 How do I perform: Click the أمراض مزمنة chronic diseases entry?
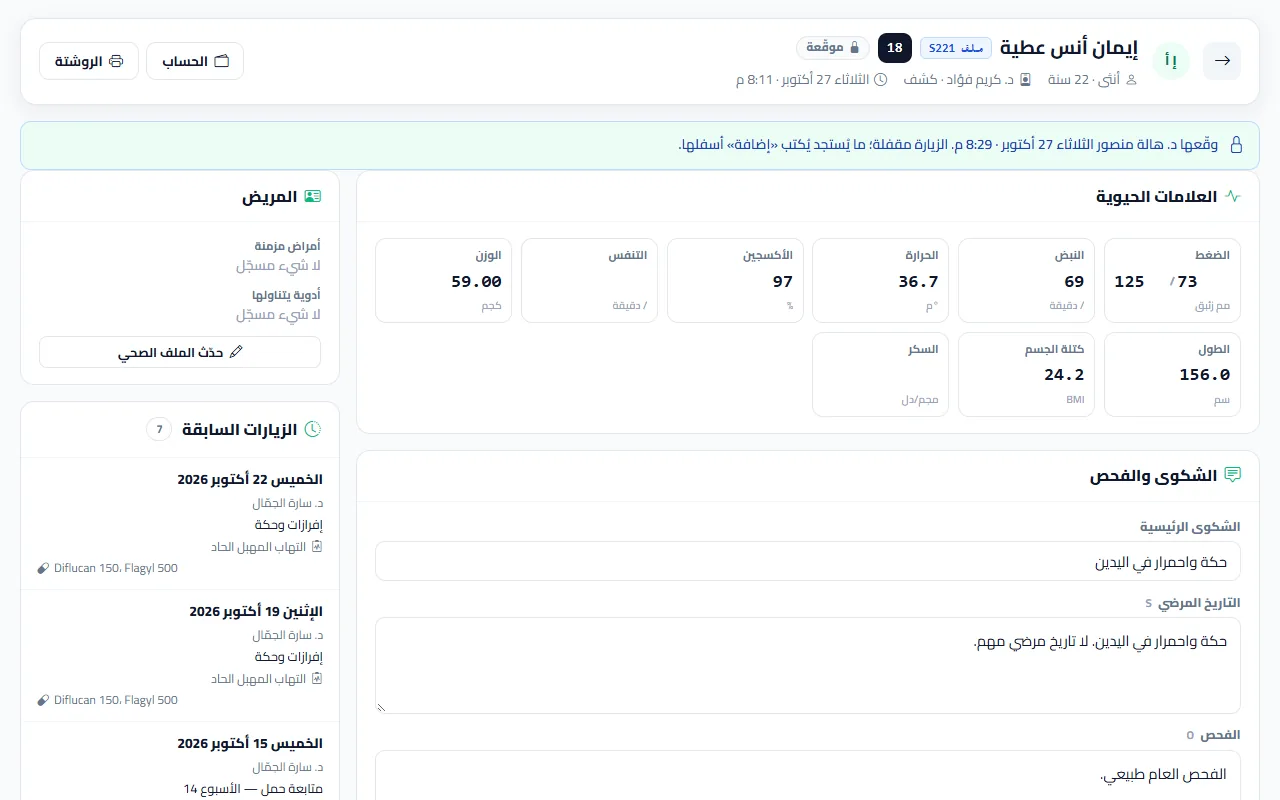pos(180,256)
